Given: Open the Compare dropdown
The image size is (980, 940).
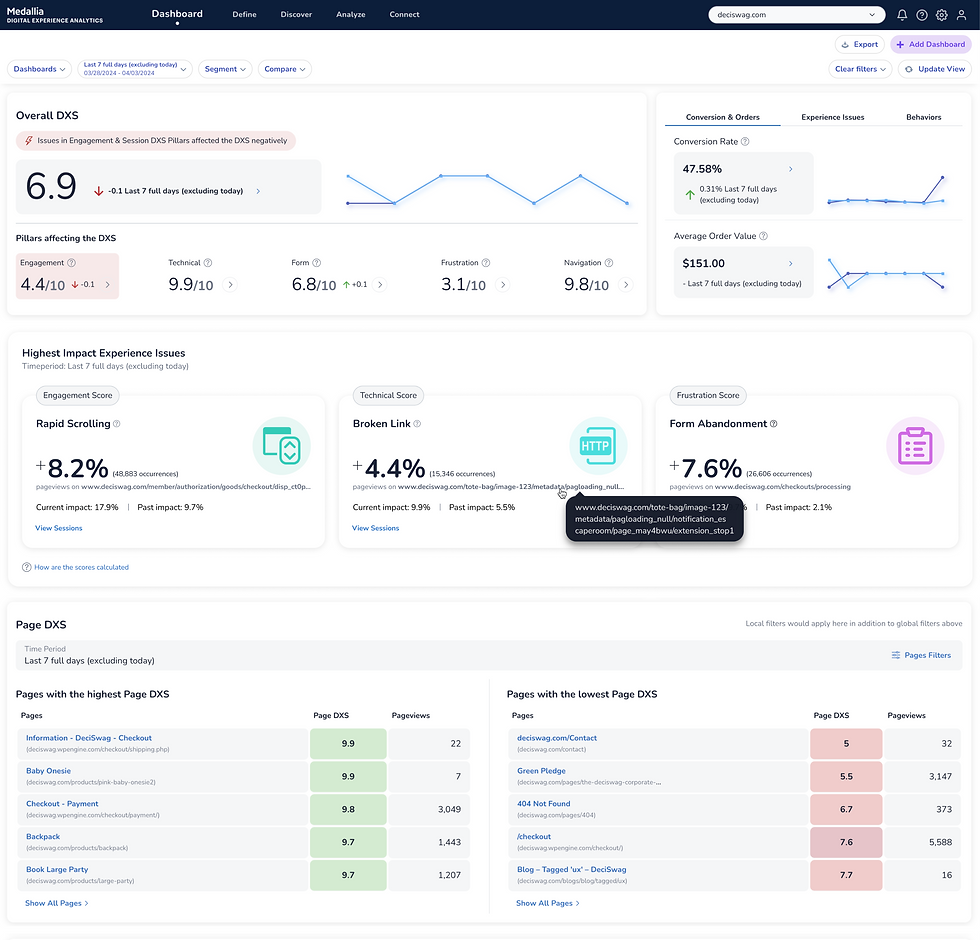Looking at the screenshot, I should [284, 69].
